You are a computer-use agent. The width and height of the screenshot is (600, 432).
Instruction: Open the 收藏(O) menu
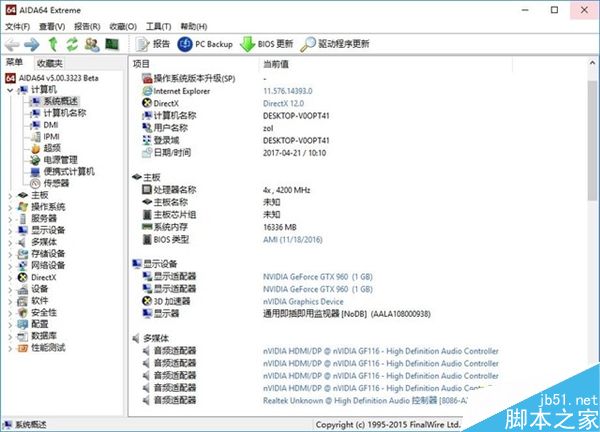tap(123, 26)
